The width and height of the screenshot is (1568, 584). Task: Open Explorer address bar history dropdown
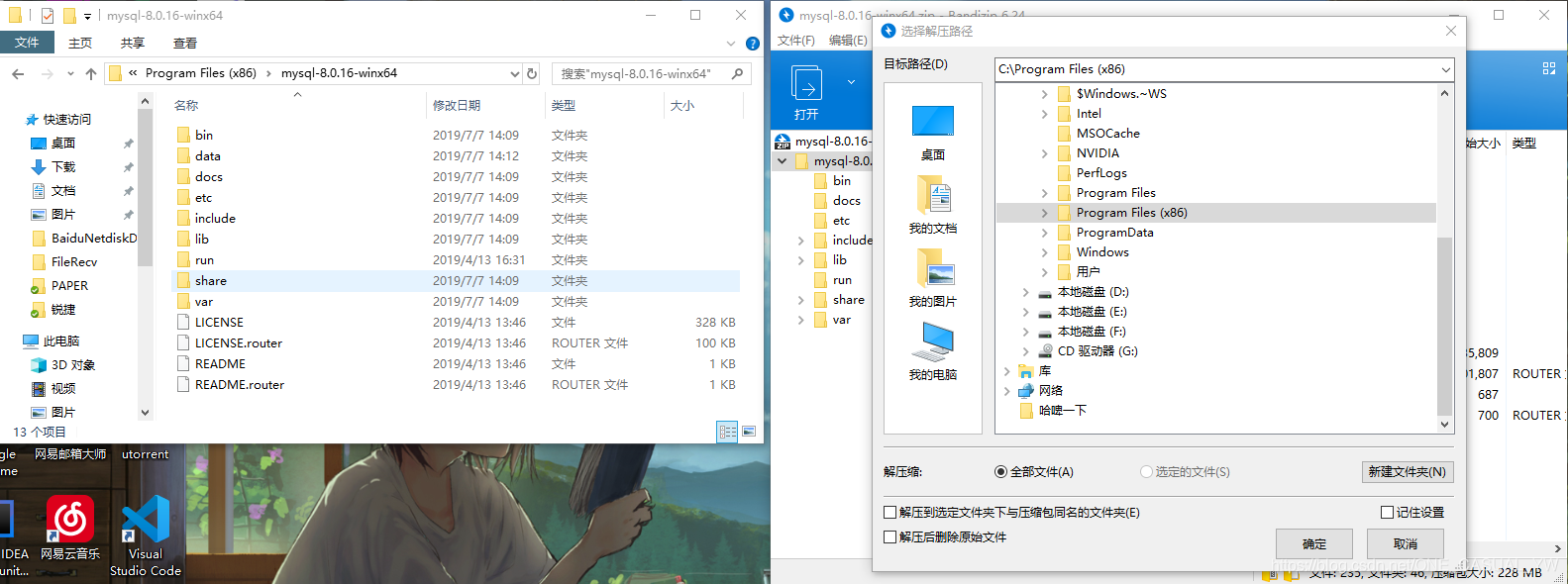click(x=514, y=73)
